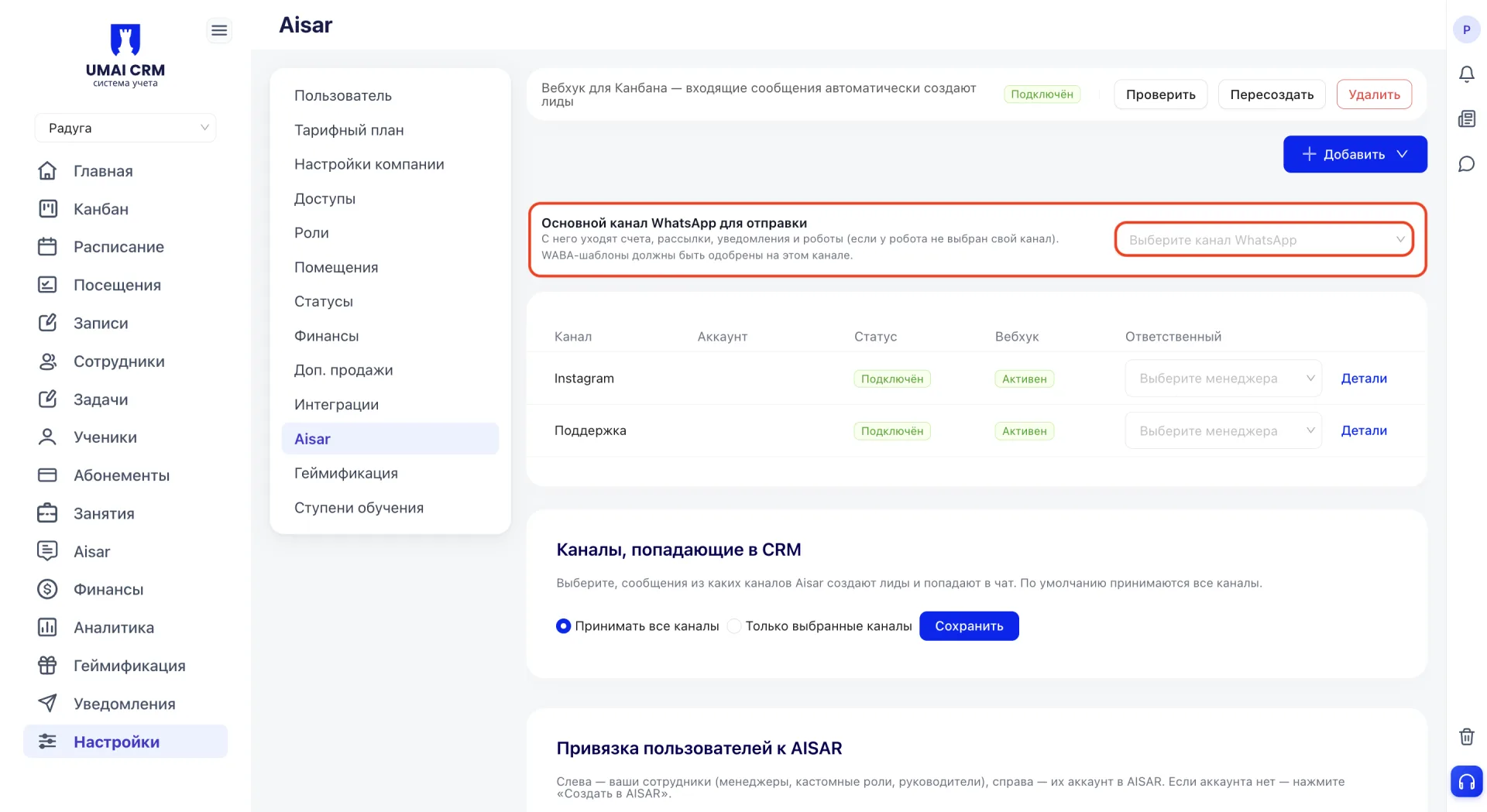
Task: Click the Расписание calendar icon
Action: click(x=47, y=246)
